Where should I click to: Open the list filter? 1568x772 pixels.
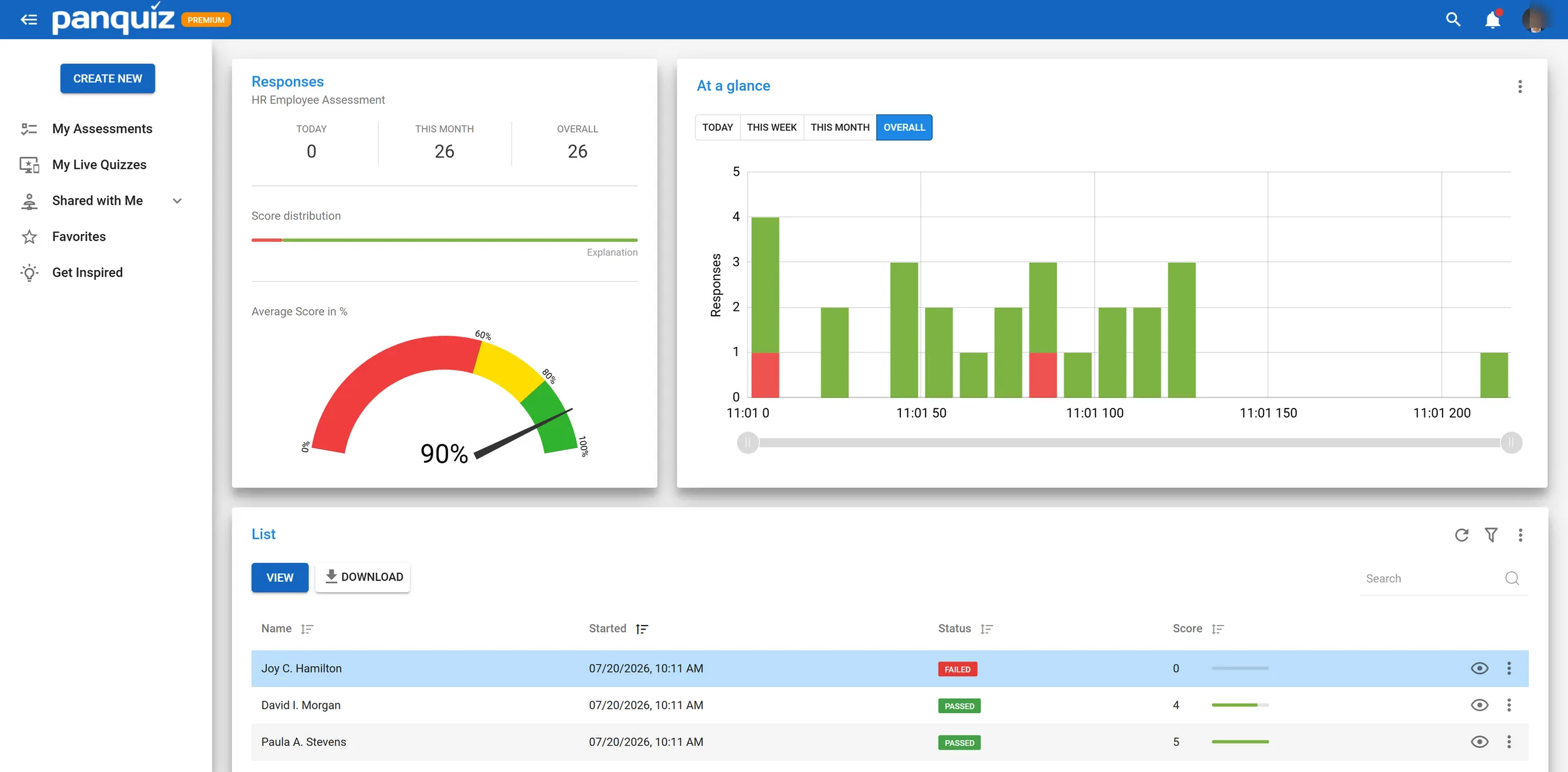(1492, 535)
